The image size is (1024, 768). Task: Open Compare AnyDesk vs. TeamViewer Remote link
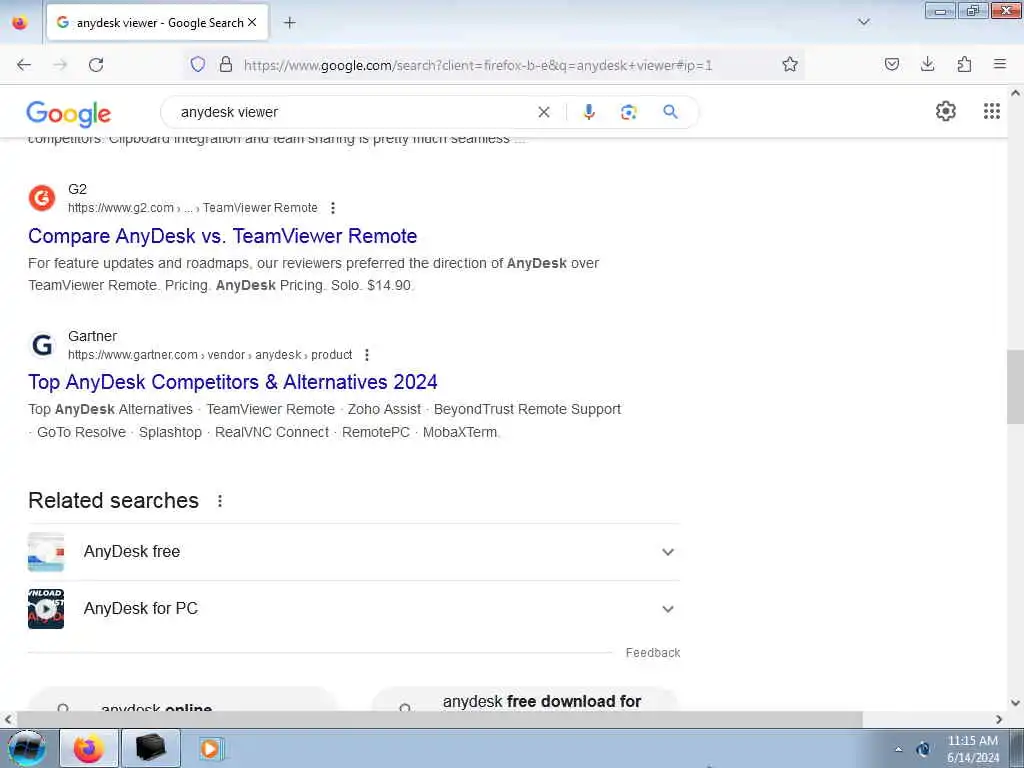(223, 236)
